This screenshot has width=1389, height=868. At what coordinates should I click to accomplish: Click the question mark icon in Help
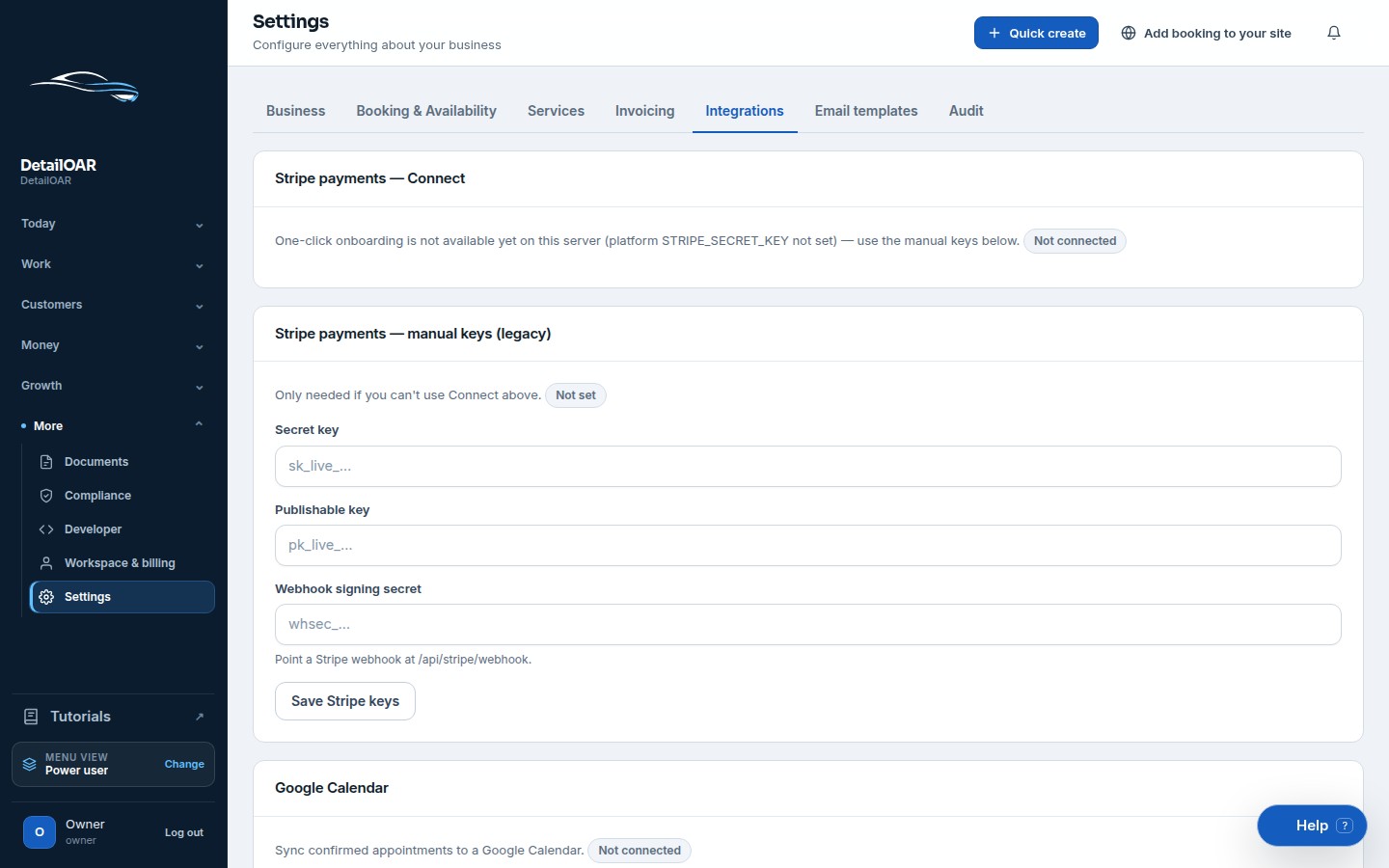pyautogui.click(x=1346, y=826)
